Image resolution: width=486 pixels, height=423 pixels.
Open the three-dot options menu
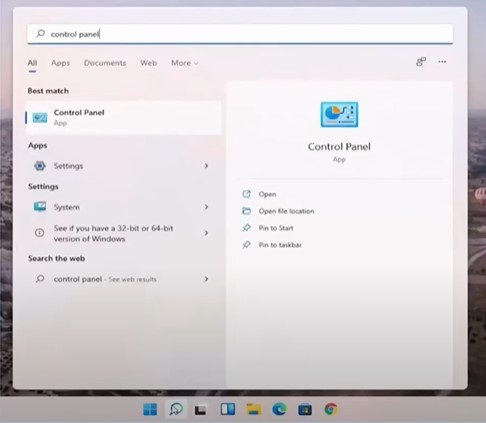pos(442,62)
